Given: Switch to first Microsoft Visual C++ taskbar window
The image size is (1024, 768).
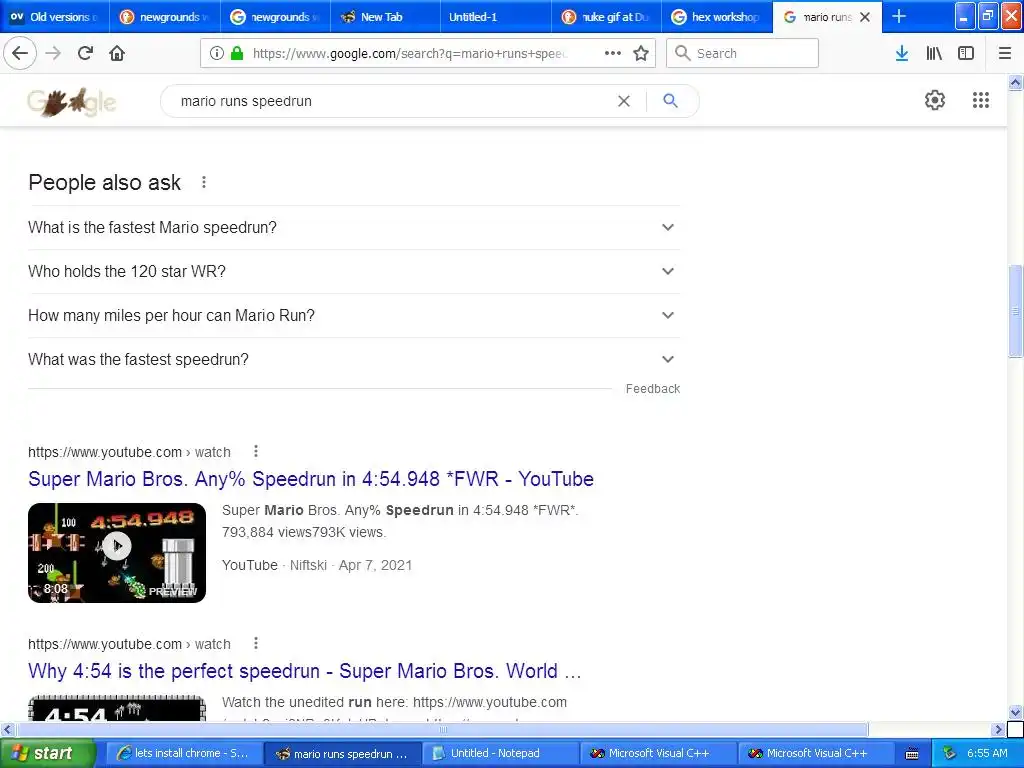Looking at the screenshot, I should pos(658,753).
